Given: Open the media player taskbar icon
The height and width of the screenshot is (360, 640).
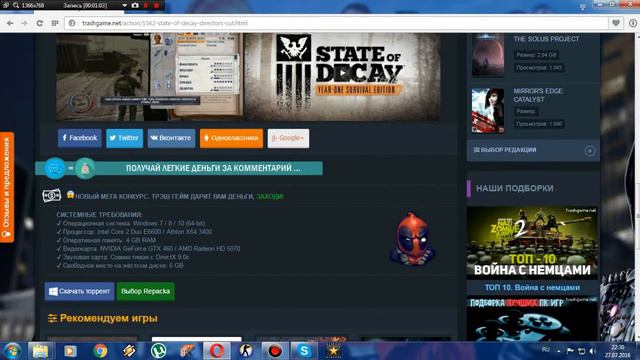Looking at the screenshot, I should tap(70, 351).
